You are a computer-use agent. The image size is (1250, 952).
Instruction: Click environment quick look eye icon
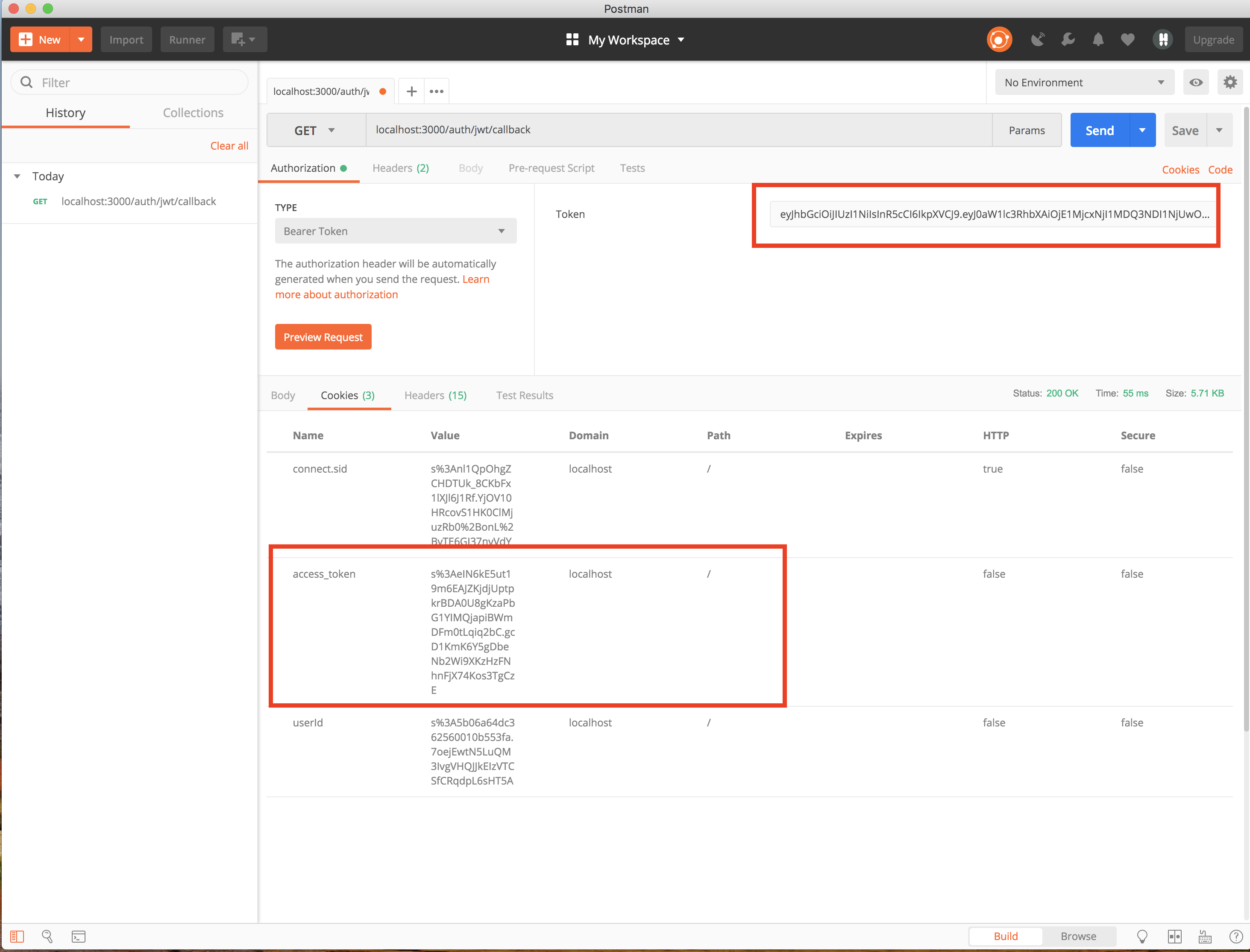1196,83
